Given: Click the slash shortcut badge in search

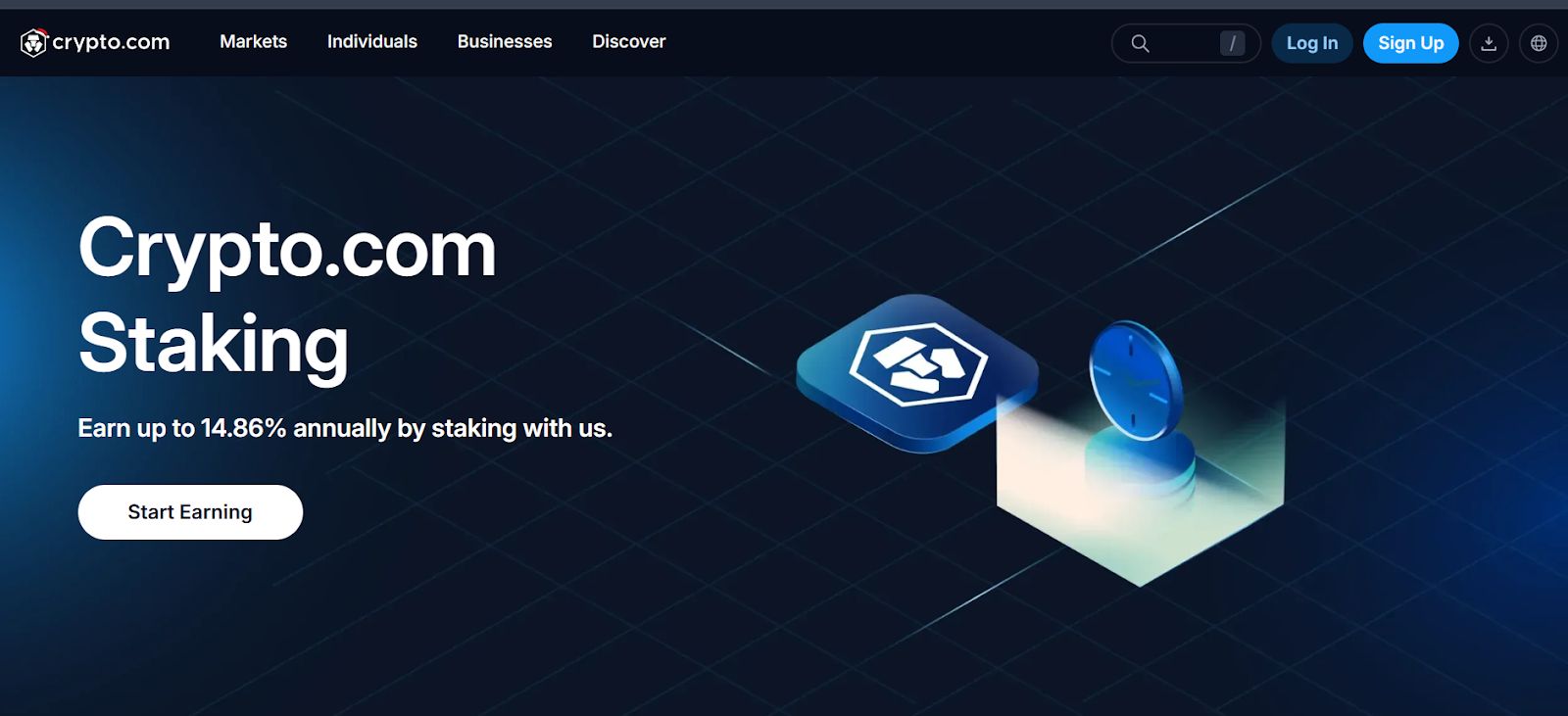Looking at the screenshot, I should [1232, 43].
